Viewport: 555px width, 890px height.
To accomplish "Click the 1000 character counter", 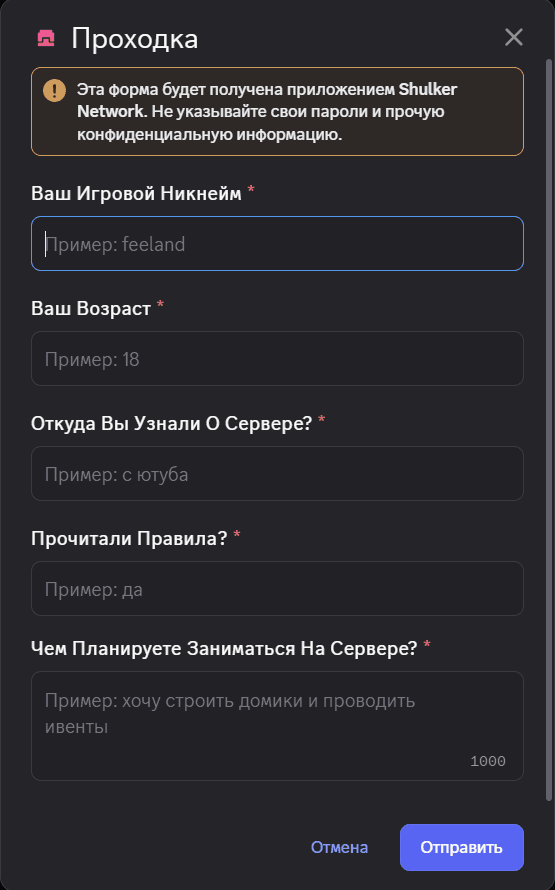I will (x=487, y=761).
